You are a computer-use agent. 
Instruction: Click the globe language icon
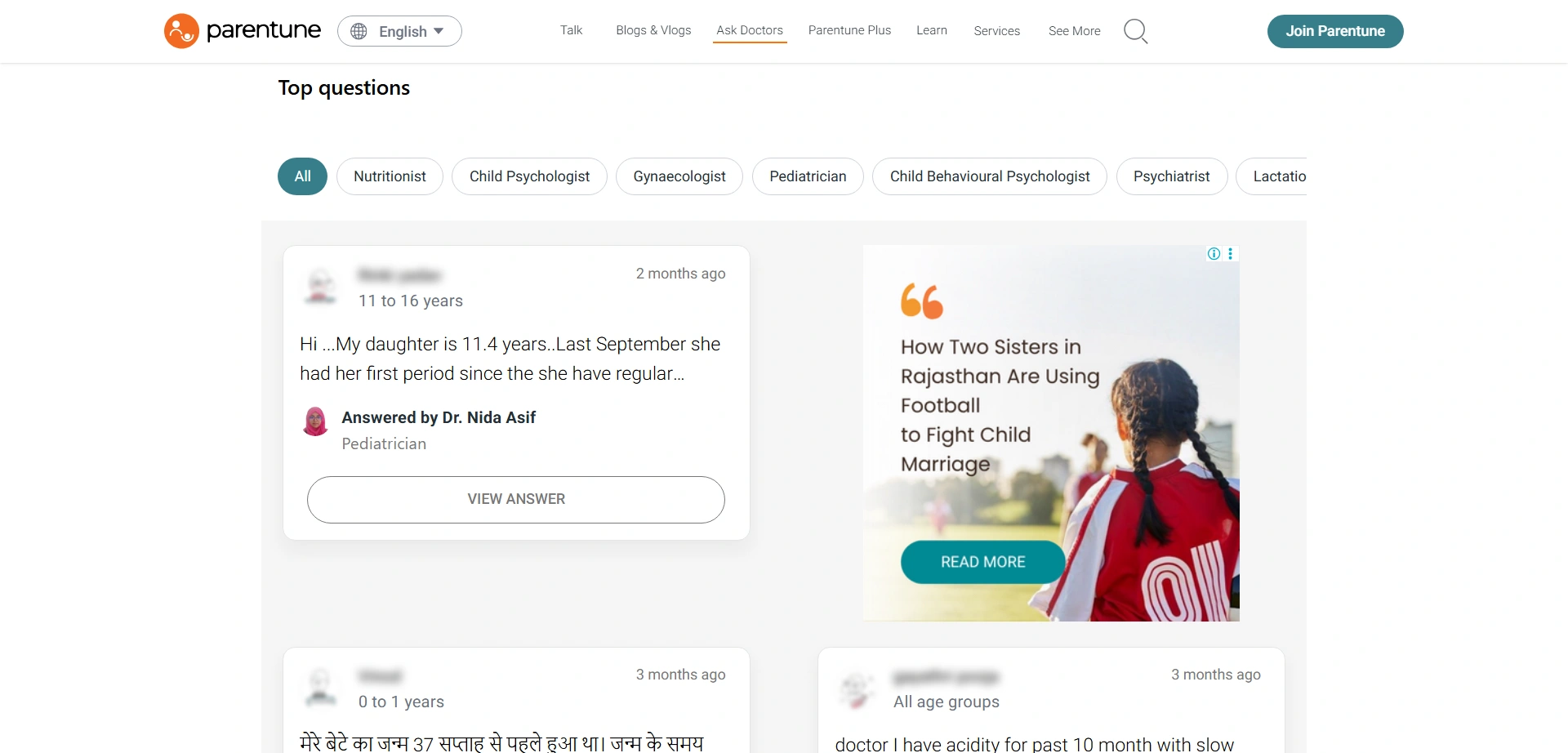pyautogui.click(x=359, y=31)
